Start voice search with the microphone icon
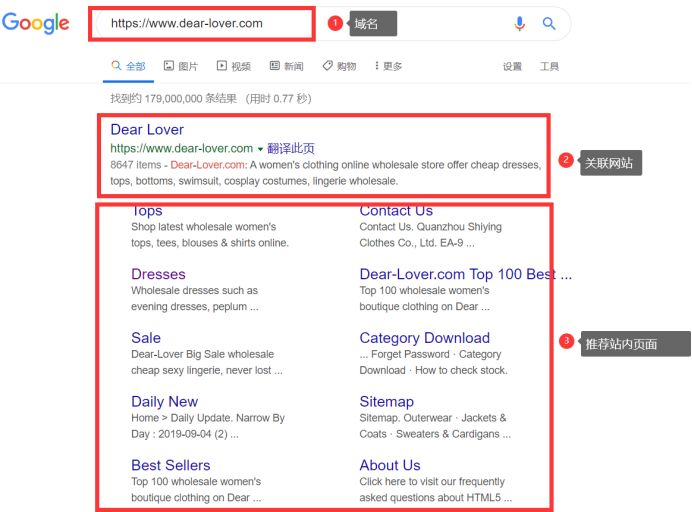692x512 pixels. [x=520, y=23]
